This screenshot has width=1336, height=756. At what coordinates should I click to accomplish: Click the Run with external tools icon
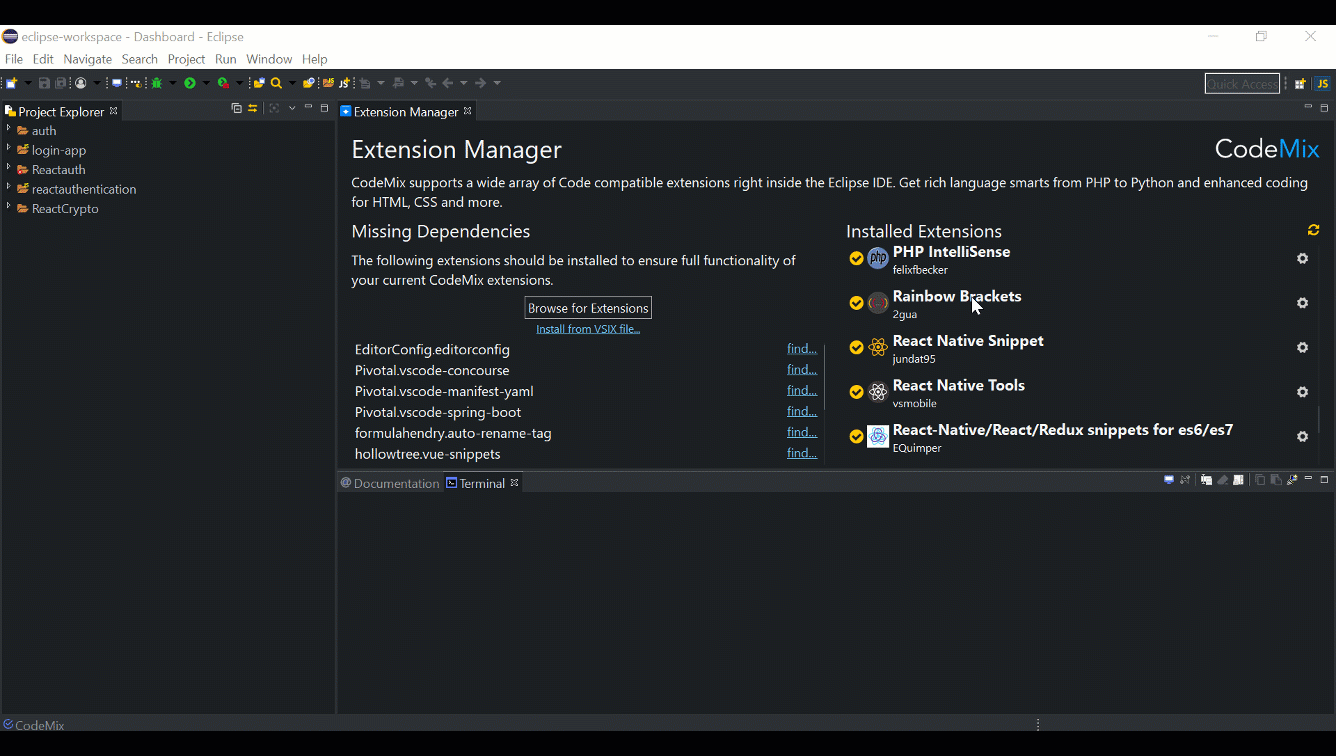223,83
